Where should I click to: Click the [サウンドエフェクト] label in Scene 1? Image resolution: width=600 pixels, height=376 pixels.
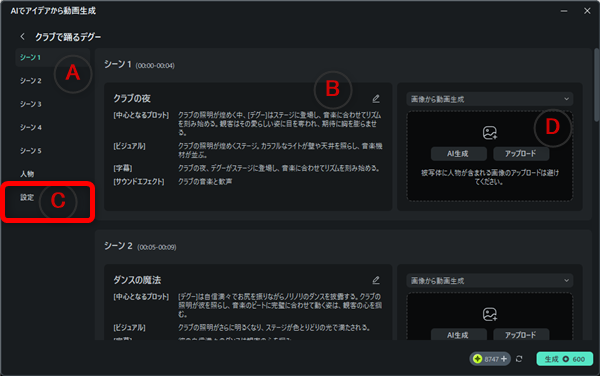139,182
